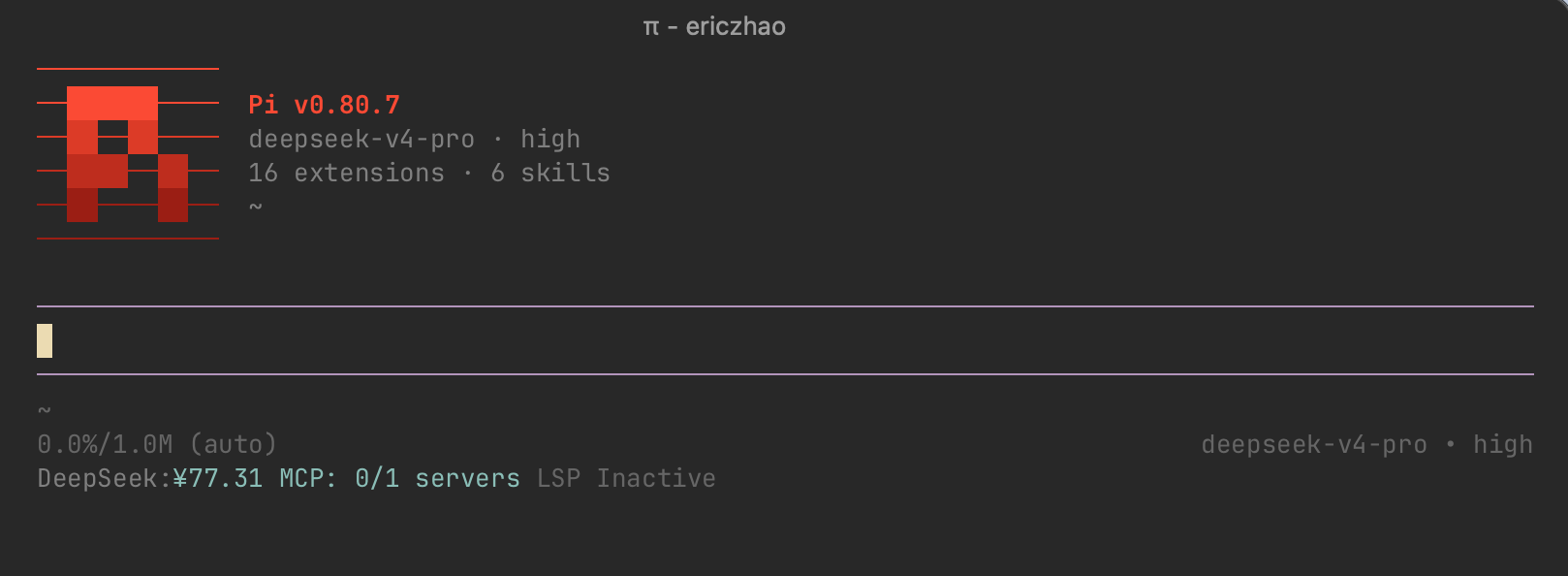Click the 'high' thinking level in header

point(550,140)
